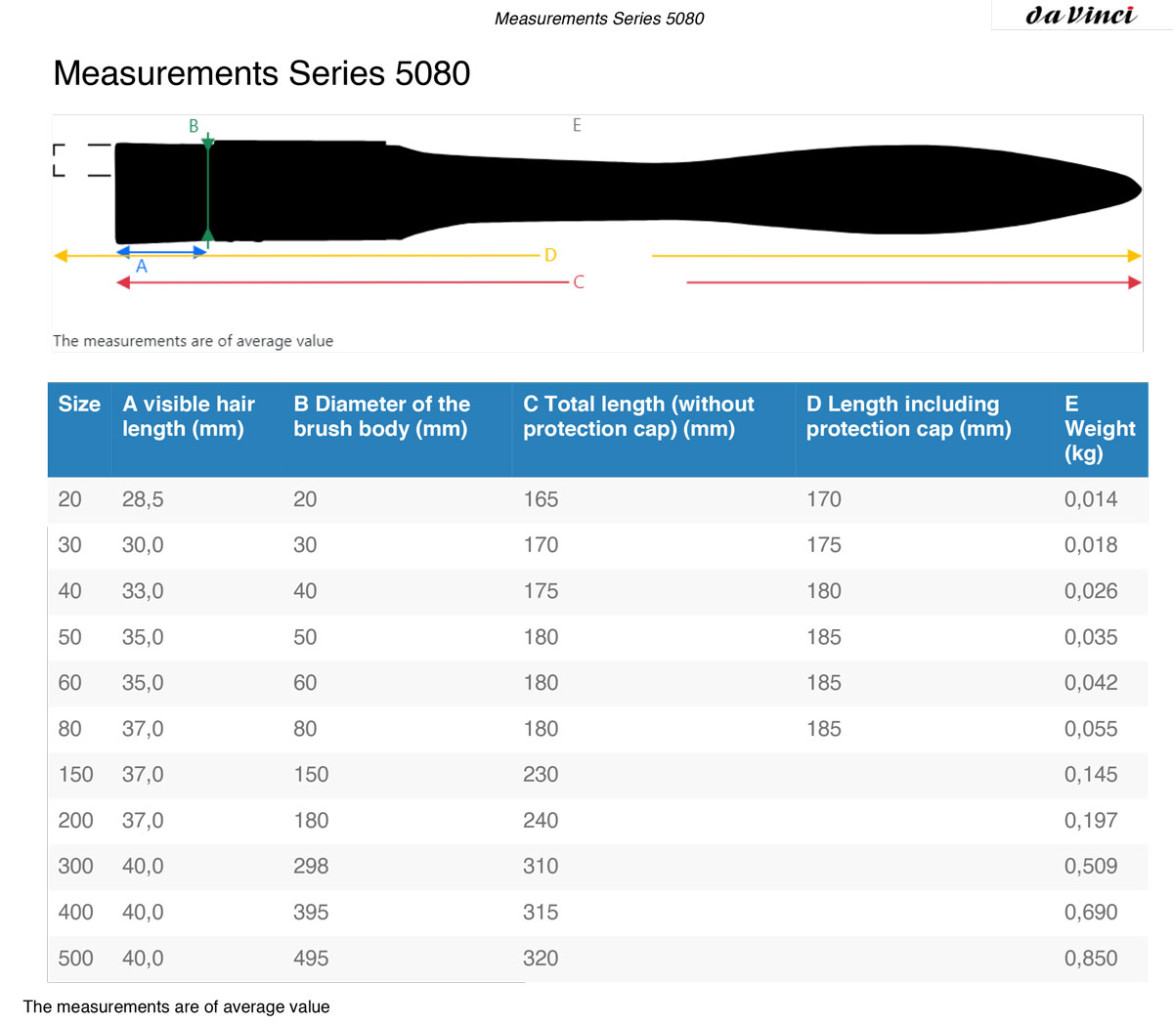This screenshot has height=1024, width=1173.
Task: Click the total length value 310
Action: (x=541, y=866)
